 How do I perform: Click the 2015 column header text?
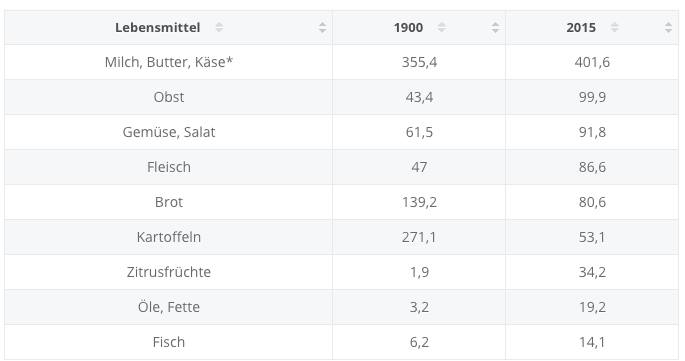pos(581,28)
